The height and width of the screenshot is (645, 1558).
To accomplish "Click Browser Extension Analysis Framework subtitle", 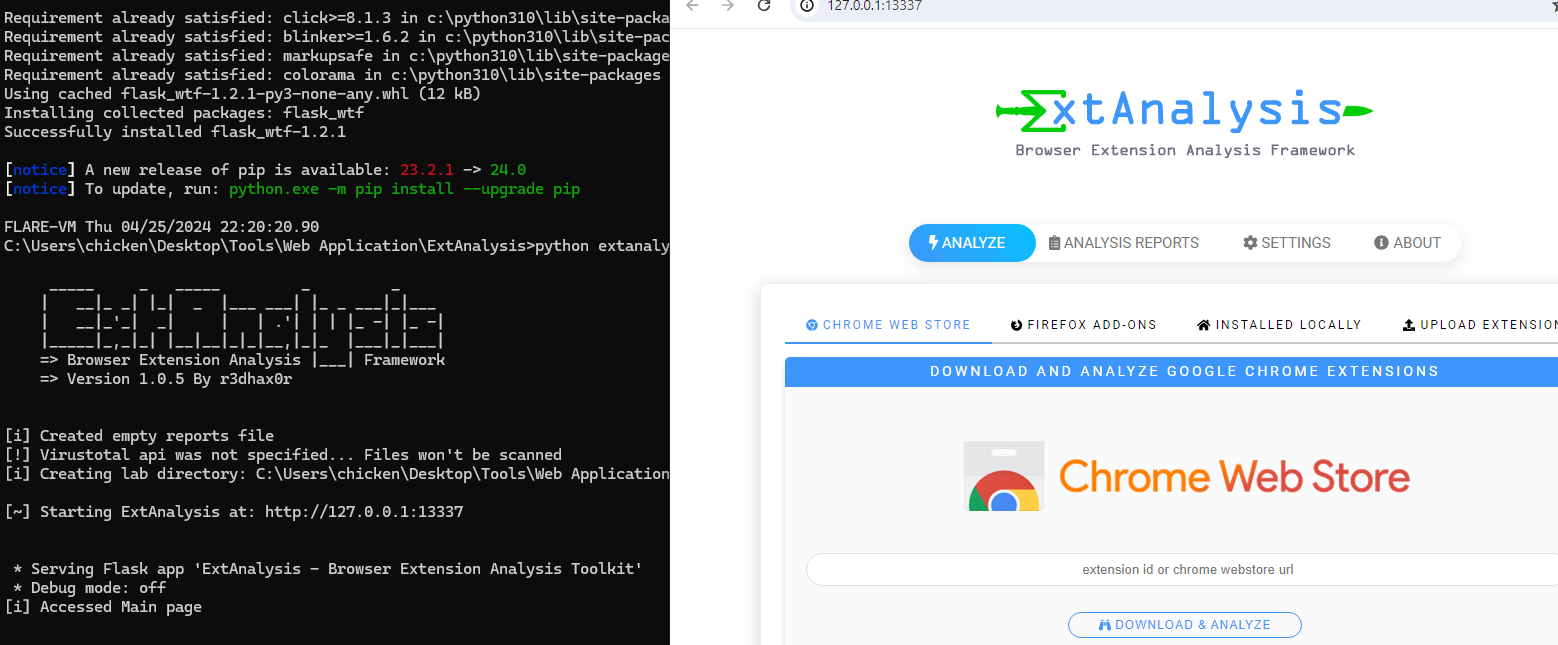I will coord(1185,151).
